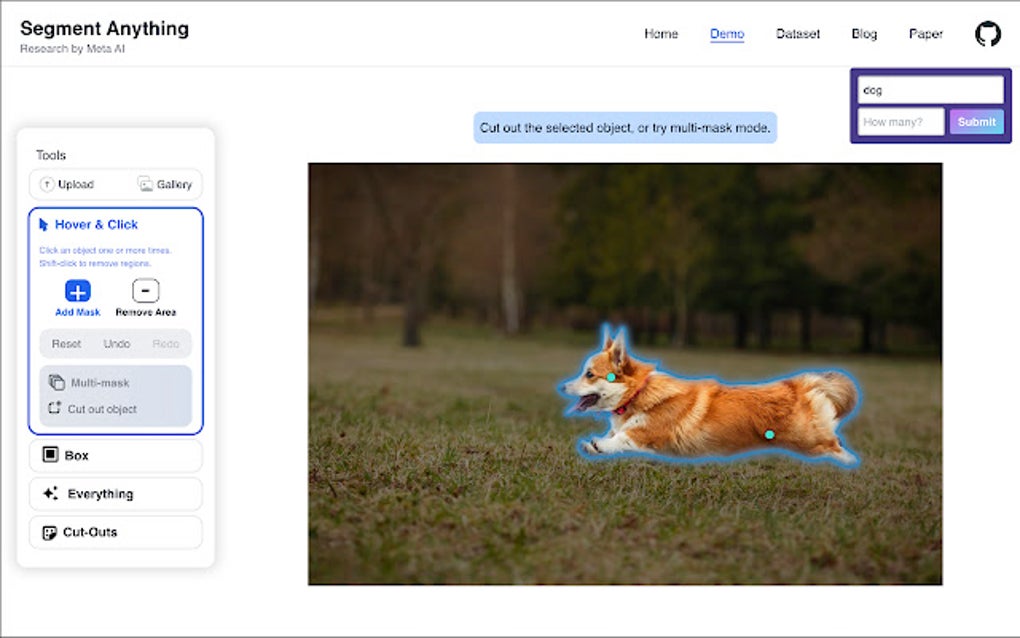Click the Add Mask label
Screen dimensions: 1020x638
point(77,312)
